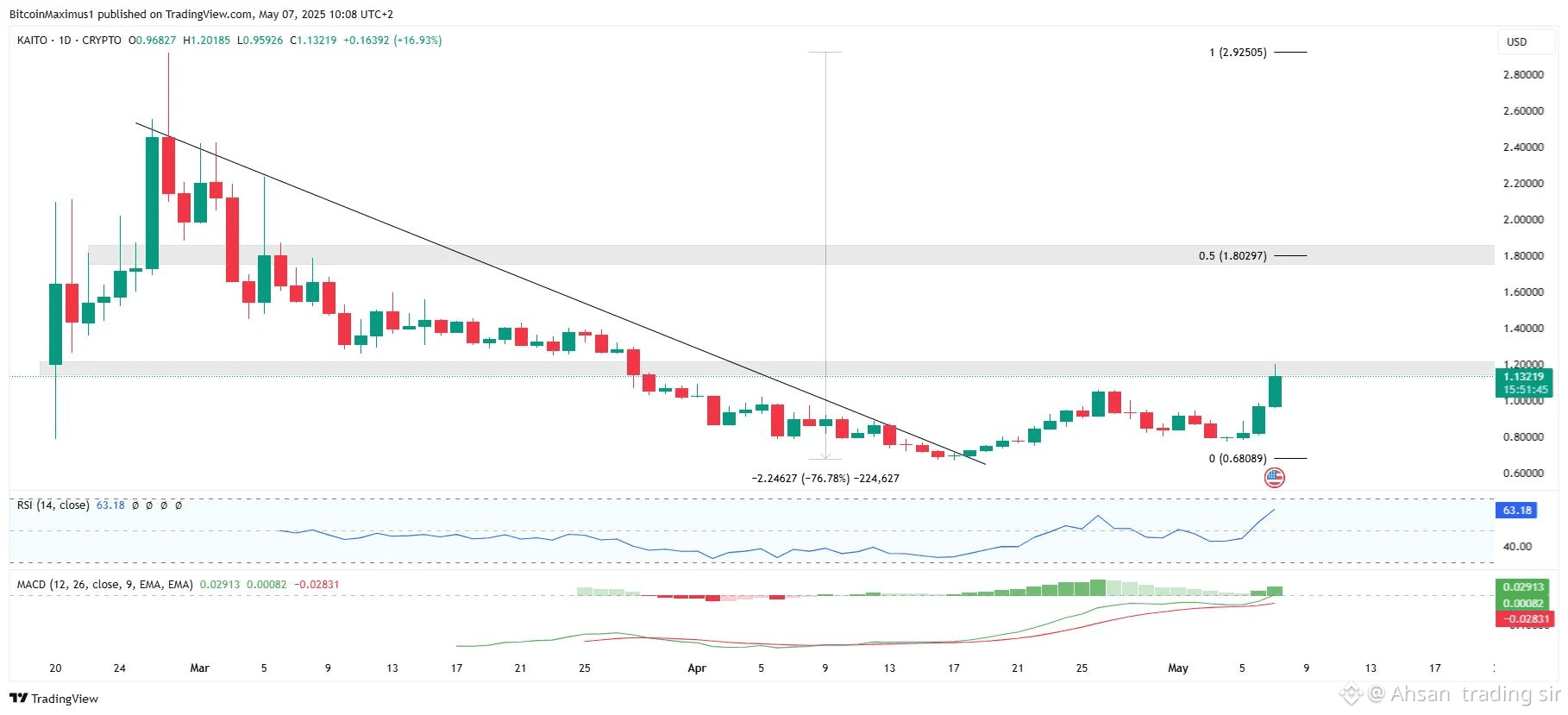Select the descending black trendline drawing

click(561, 294)
